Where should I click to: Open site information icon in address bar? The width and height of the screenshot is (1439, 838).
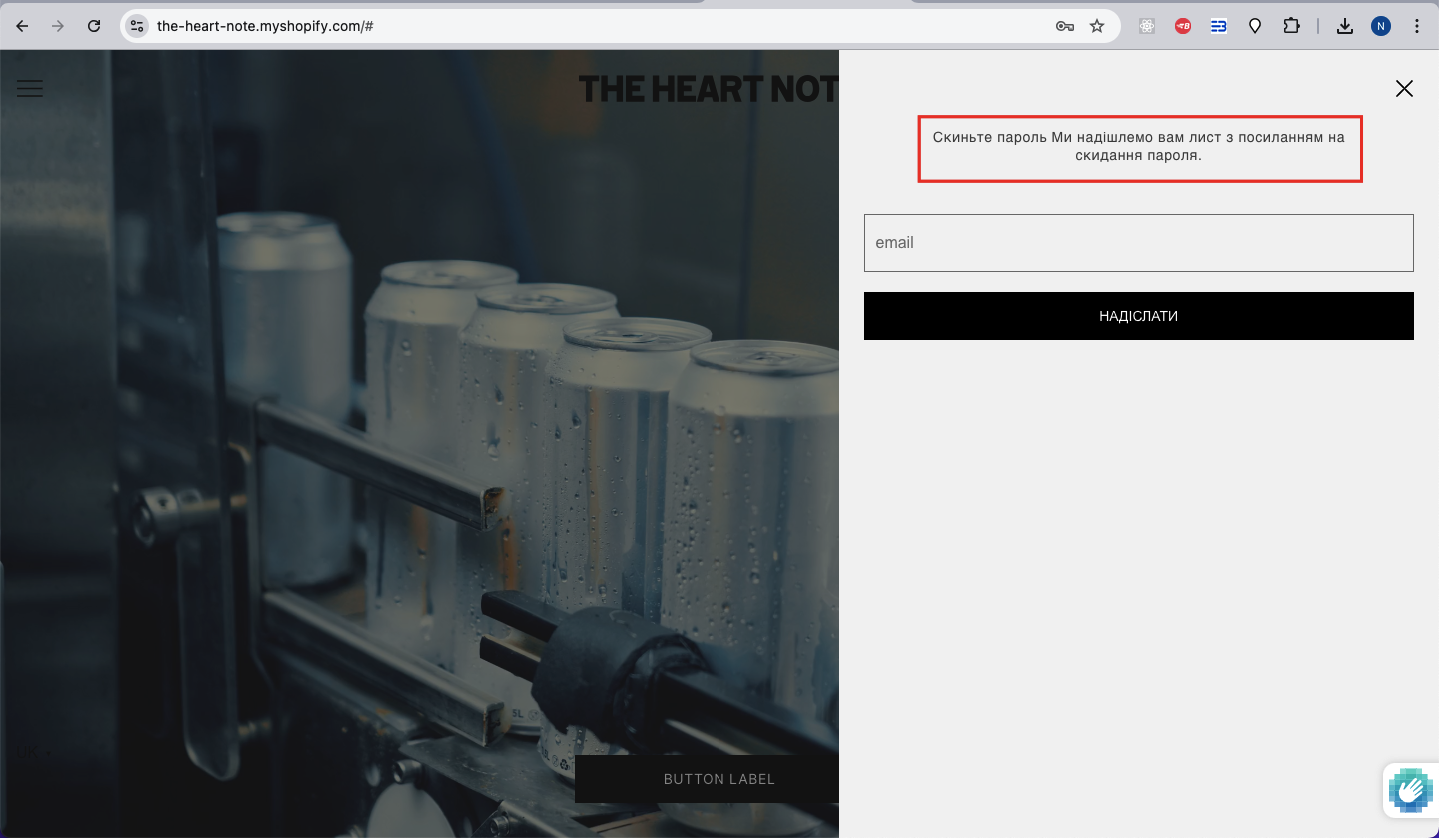click(137, 26)
